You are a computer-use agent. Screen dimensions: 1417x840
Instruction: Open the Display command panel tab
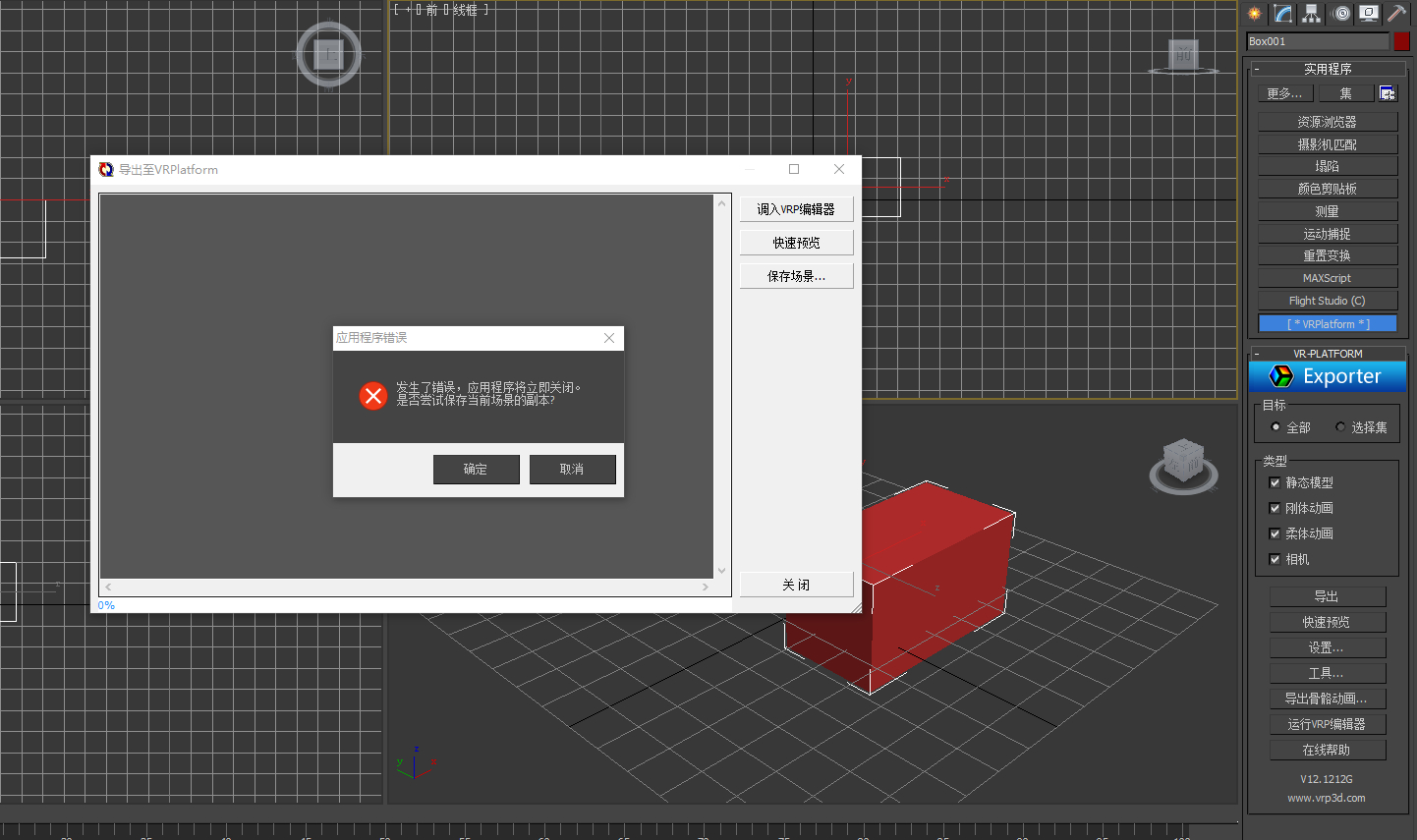pos(1369,14)
